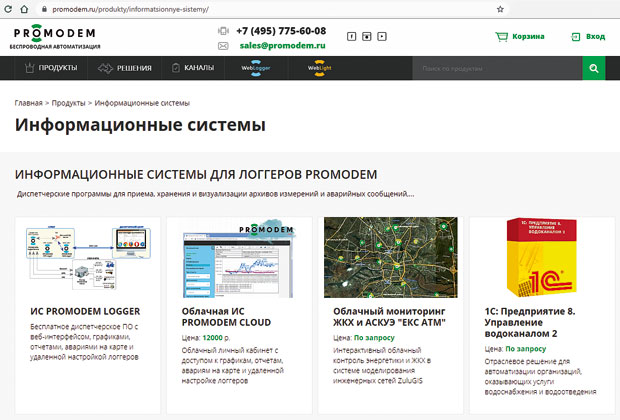620x420 pixels.
Task: Open the РЕШЕНИЯ menu item
Action: click(x=125, y=68)
